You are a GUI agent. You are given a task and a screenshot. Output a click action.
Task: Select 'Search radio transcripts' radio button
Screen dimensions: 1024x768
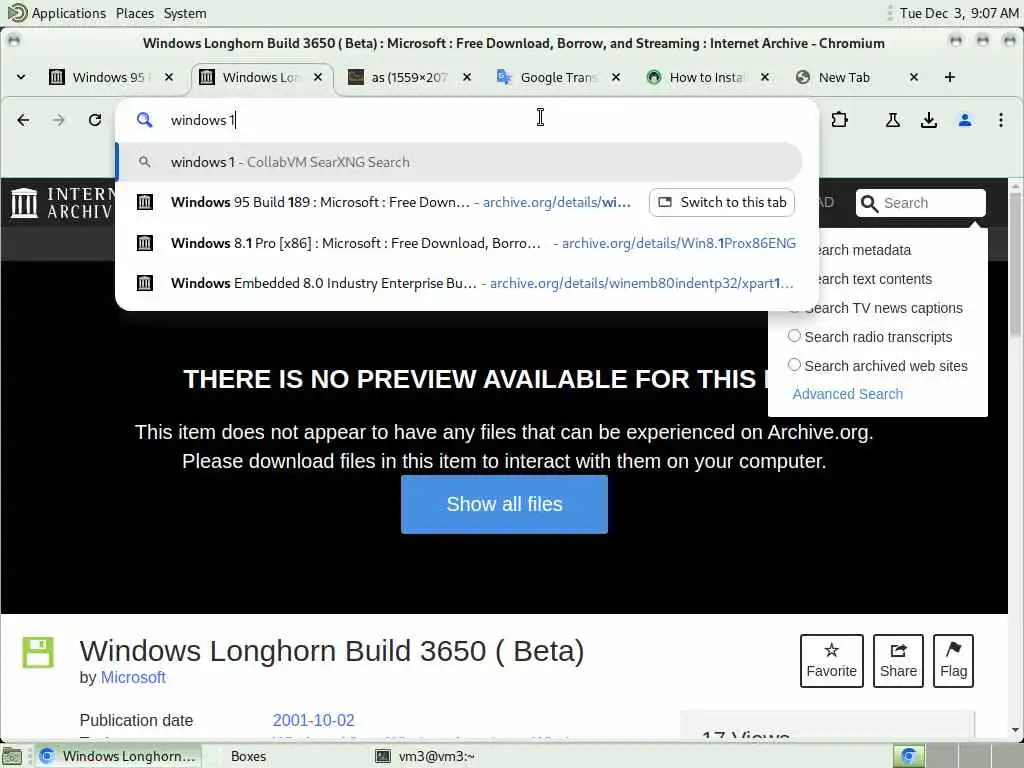click(x=794, y=336)
